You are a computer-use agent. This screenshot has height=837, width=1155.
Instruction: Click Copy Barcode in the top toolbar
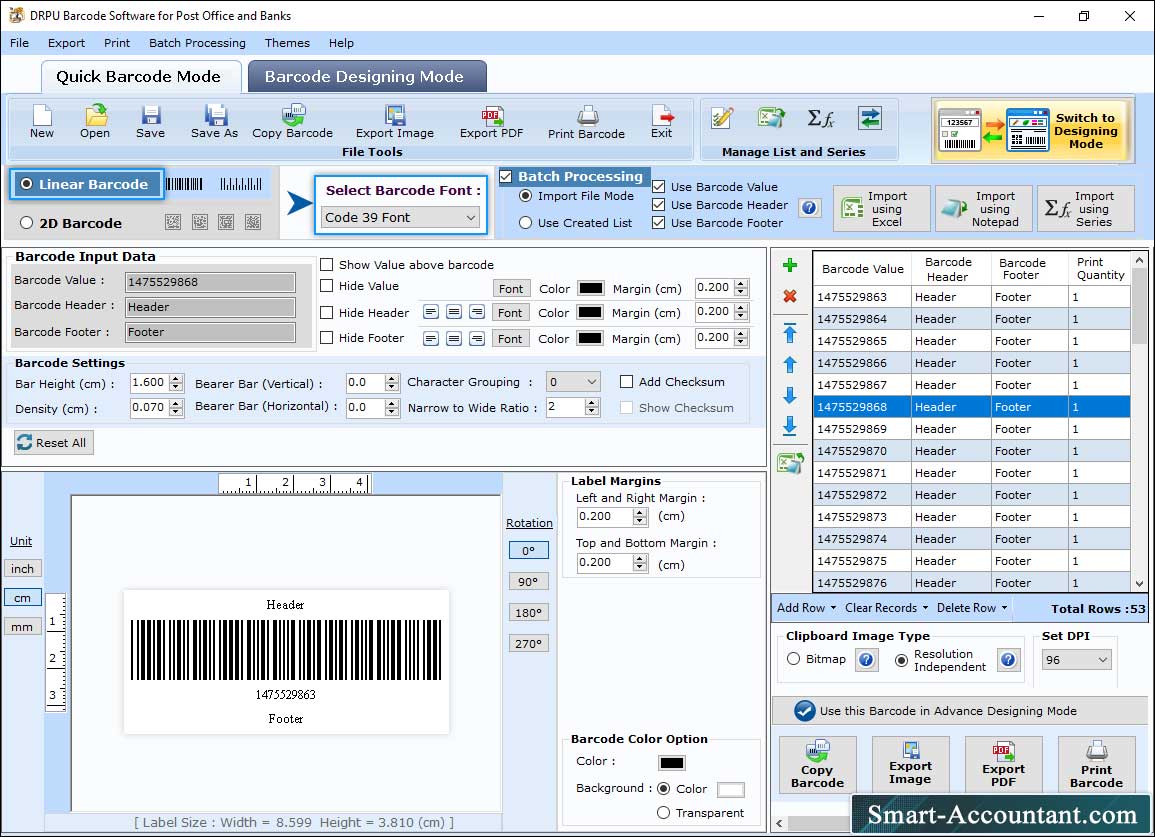click(292, 122)
